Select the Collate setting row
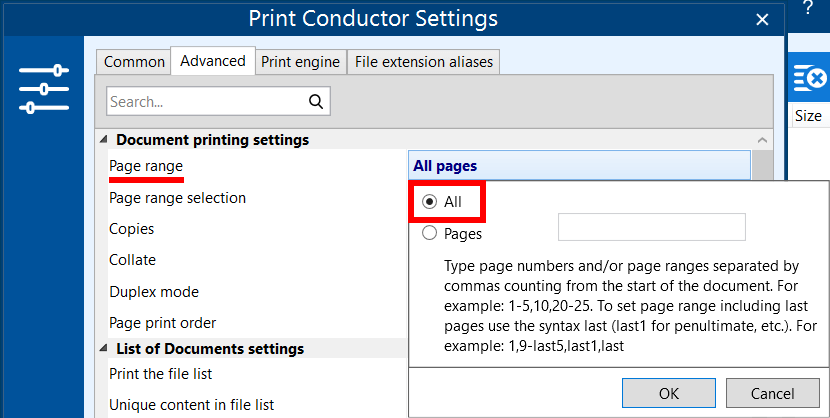The width and height of the screenshot is (830, 418). pos(257,260)
